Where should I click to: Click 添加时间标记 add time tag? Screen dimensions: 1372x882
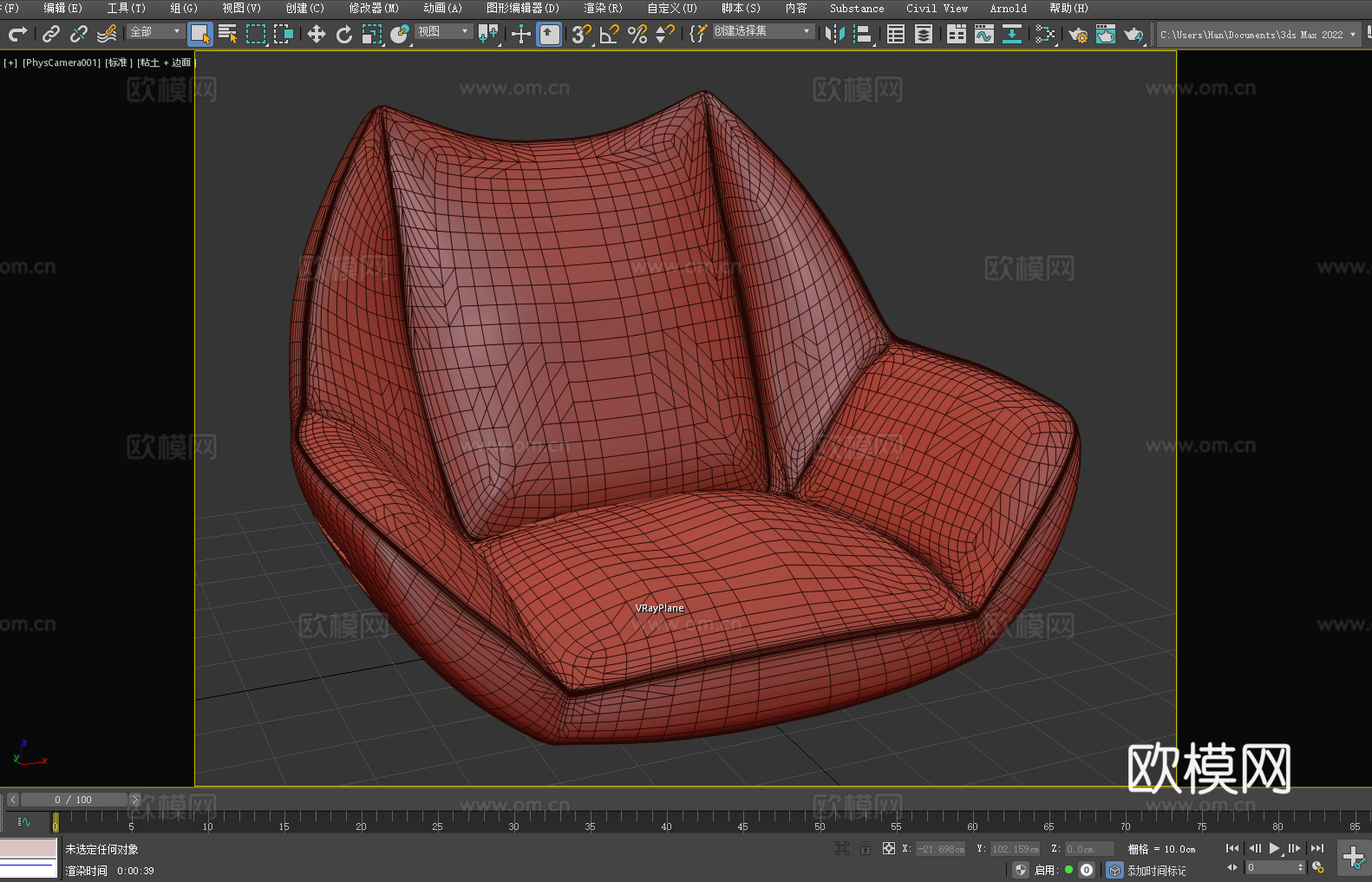click(1157, 871)
